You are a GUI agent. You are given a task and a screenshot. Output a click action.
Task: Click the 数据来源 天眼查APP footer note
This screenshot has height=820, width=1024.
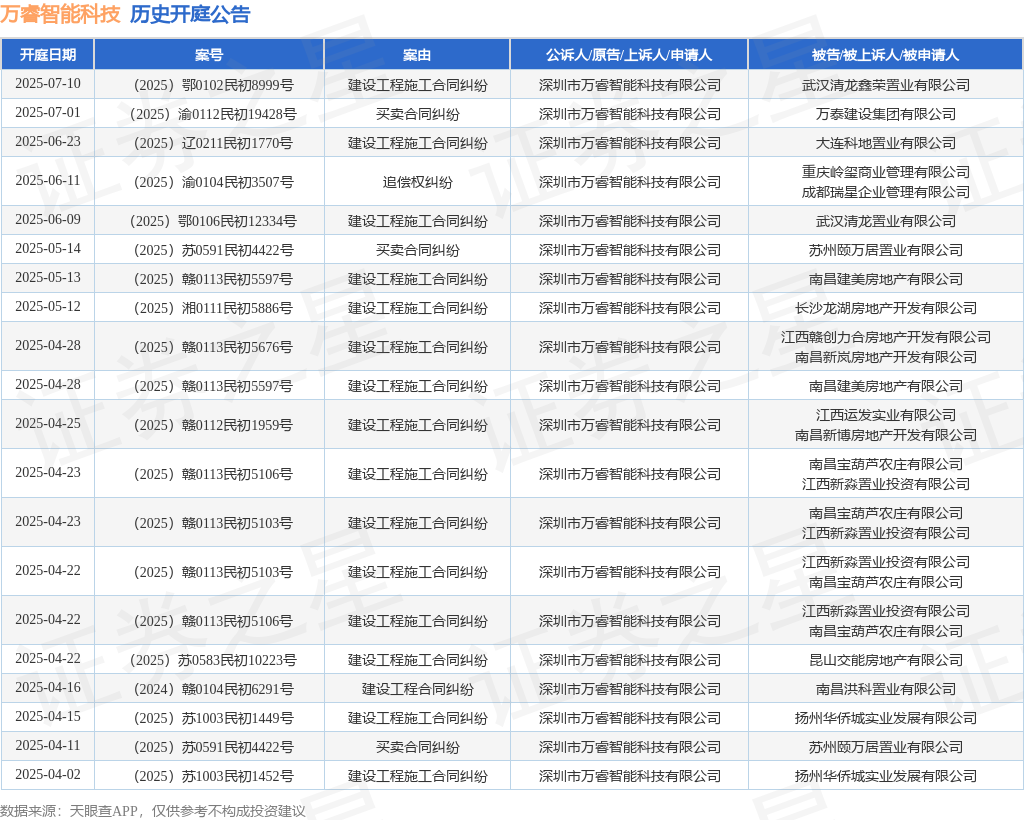coord(153,811)
